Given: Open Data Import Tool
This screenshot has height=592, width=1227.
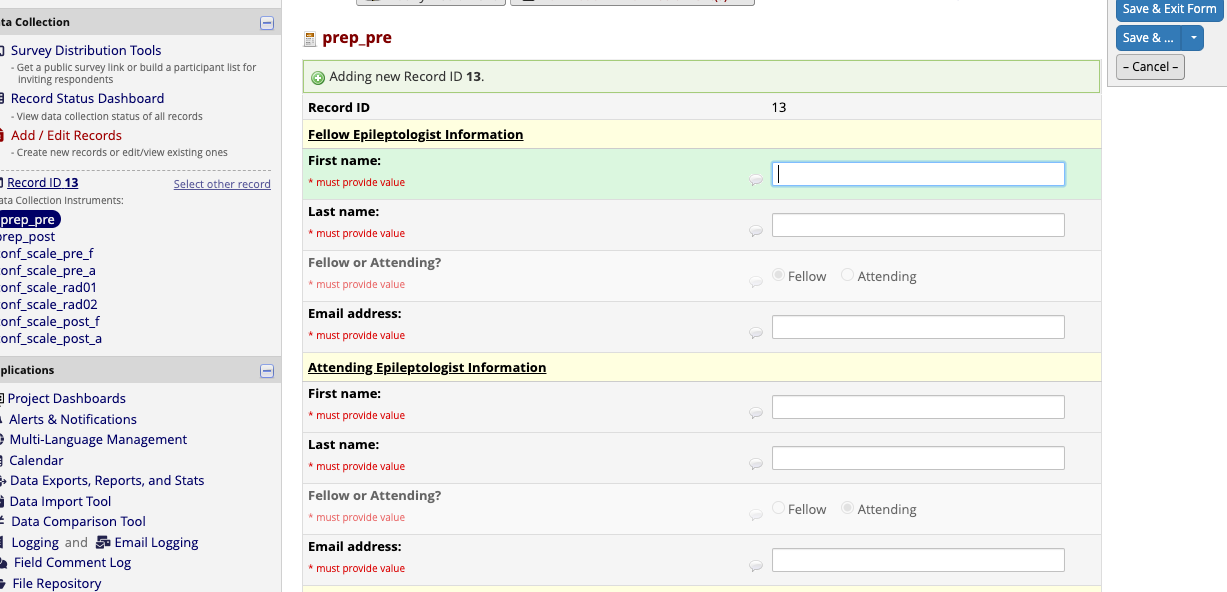Looking at the screenshot, I should point(60,501).
